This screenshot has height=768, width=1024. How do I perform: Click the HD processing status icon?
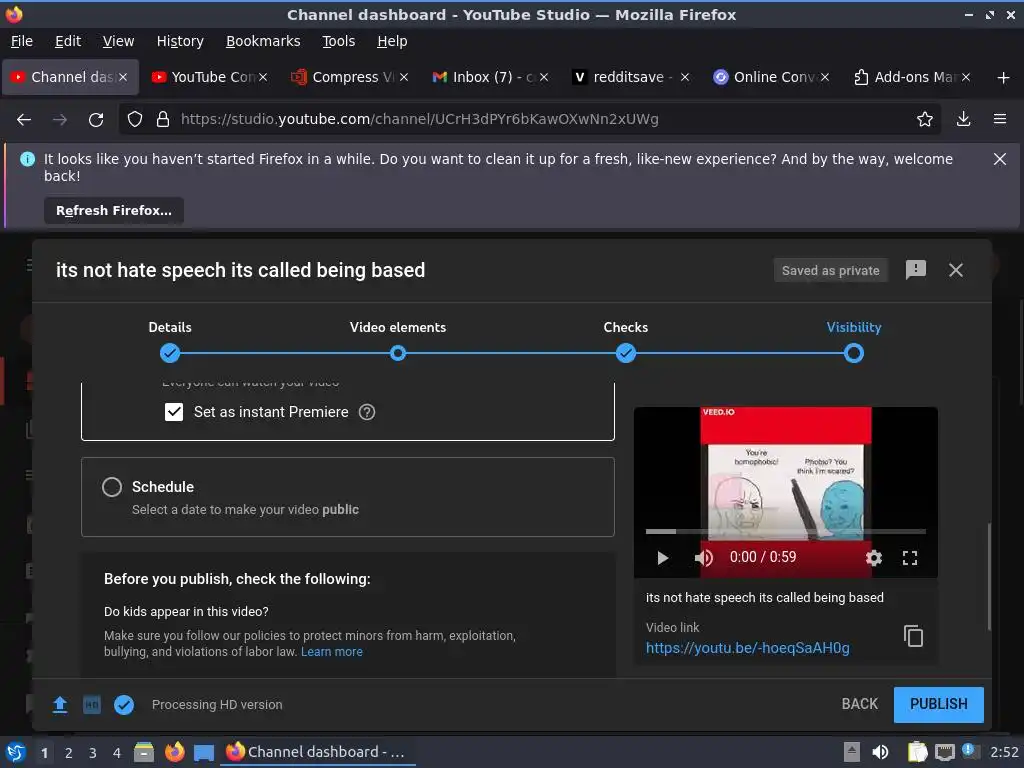[x=92, y=705]
